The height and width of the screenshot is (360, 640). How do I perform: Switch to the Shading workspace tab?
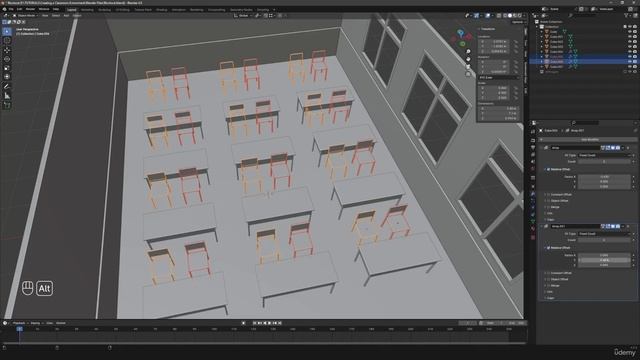162,9
